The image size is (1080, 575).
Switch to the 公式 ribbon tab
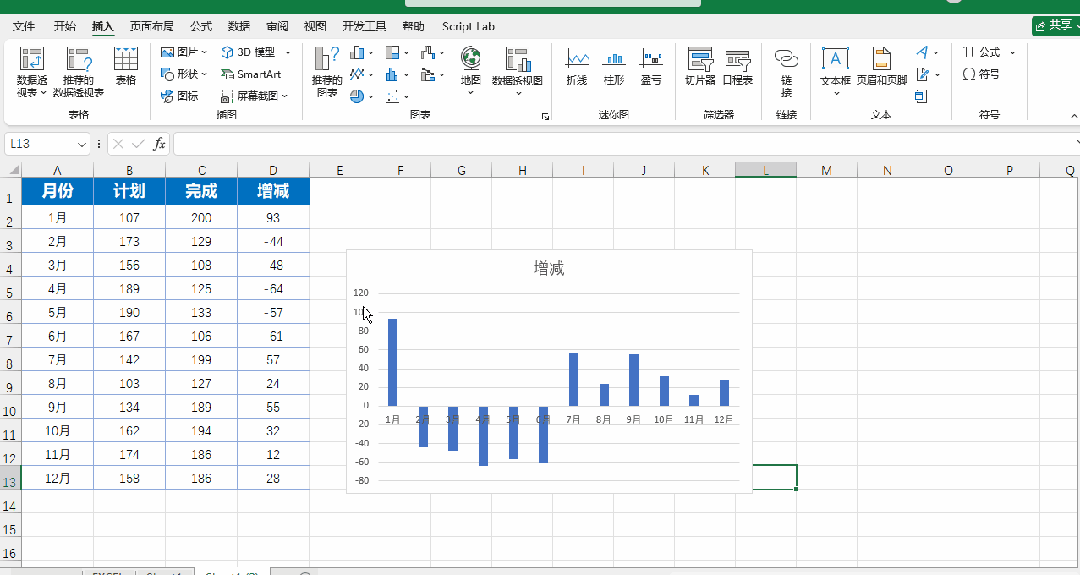201,26
